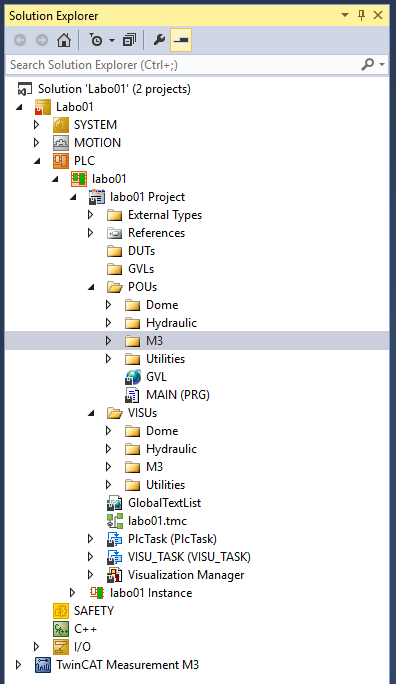Expand TwinCAT Measurement M3 project

pyautogui.click(x=18, y=665)
